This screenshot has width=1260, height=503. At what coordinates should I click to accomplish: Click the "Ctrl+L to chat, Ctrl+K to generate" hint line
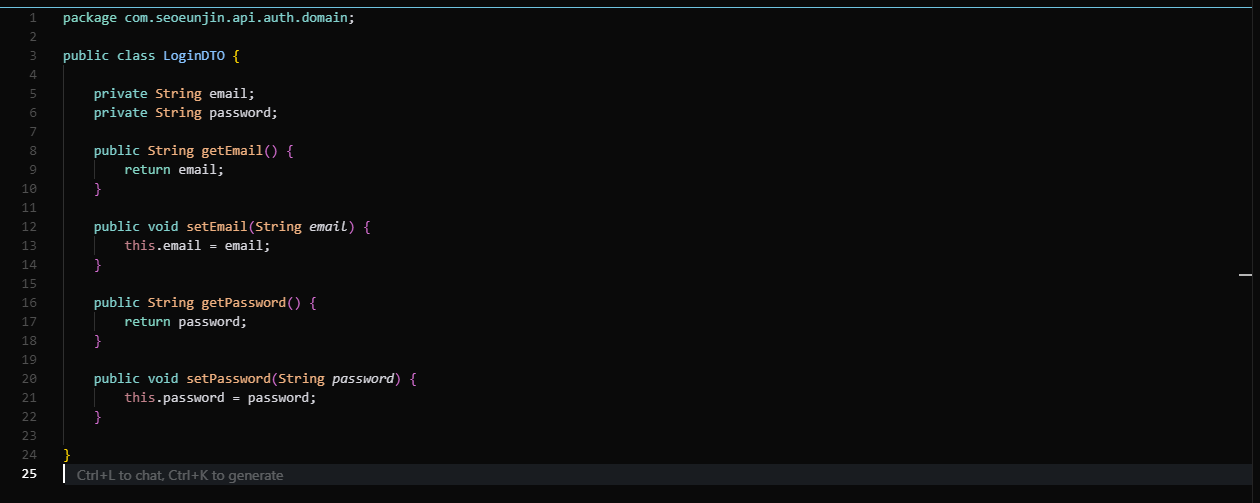180,475
